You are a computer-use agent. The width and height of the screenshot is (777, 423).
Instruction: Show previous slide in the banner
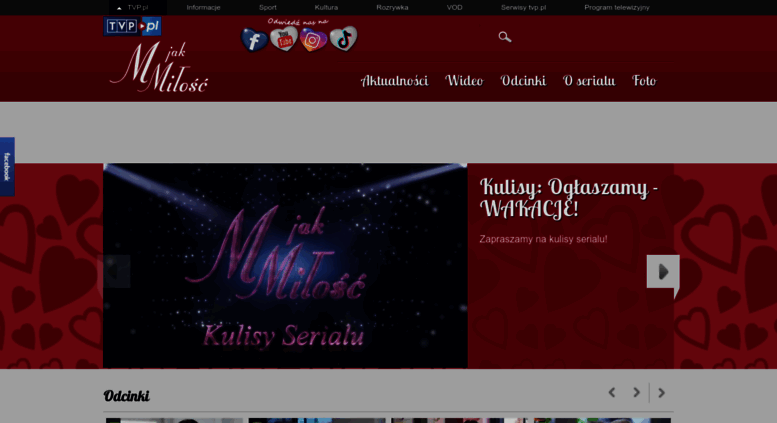(114, 271)
